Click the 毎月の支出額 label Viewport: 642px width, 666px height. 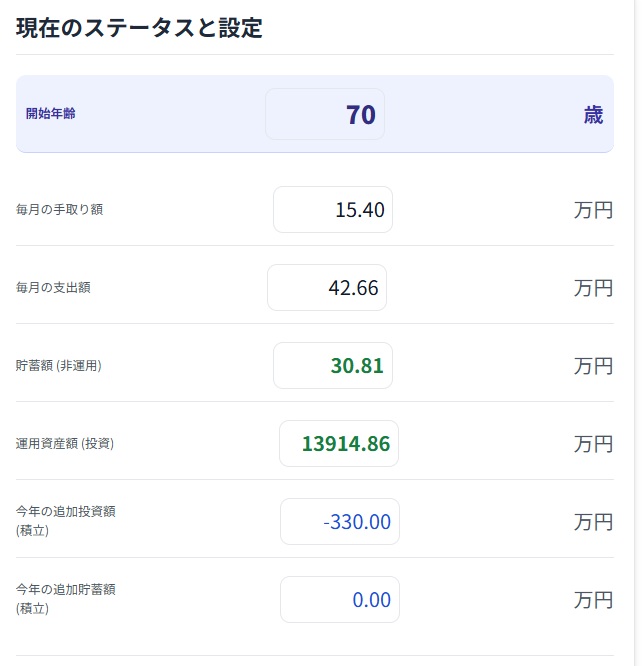(x=53, y=288)
